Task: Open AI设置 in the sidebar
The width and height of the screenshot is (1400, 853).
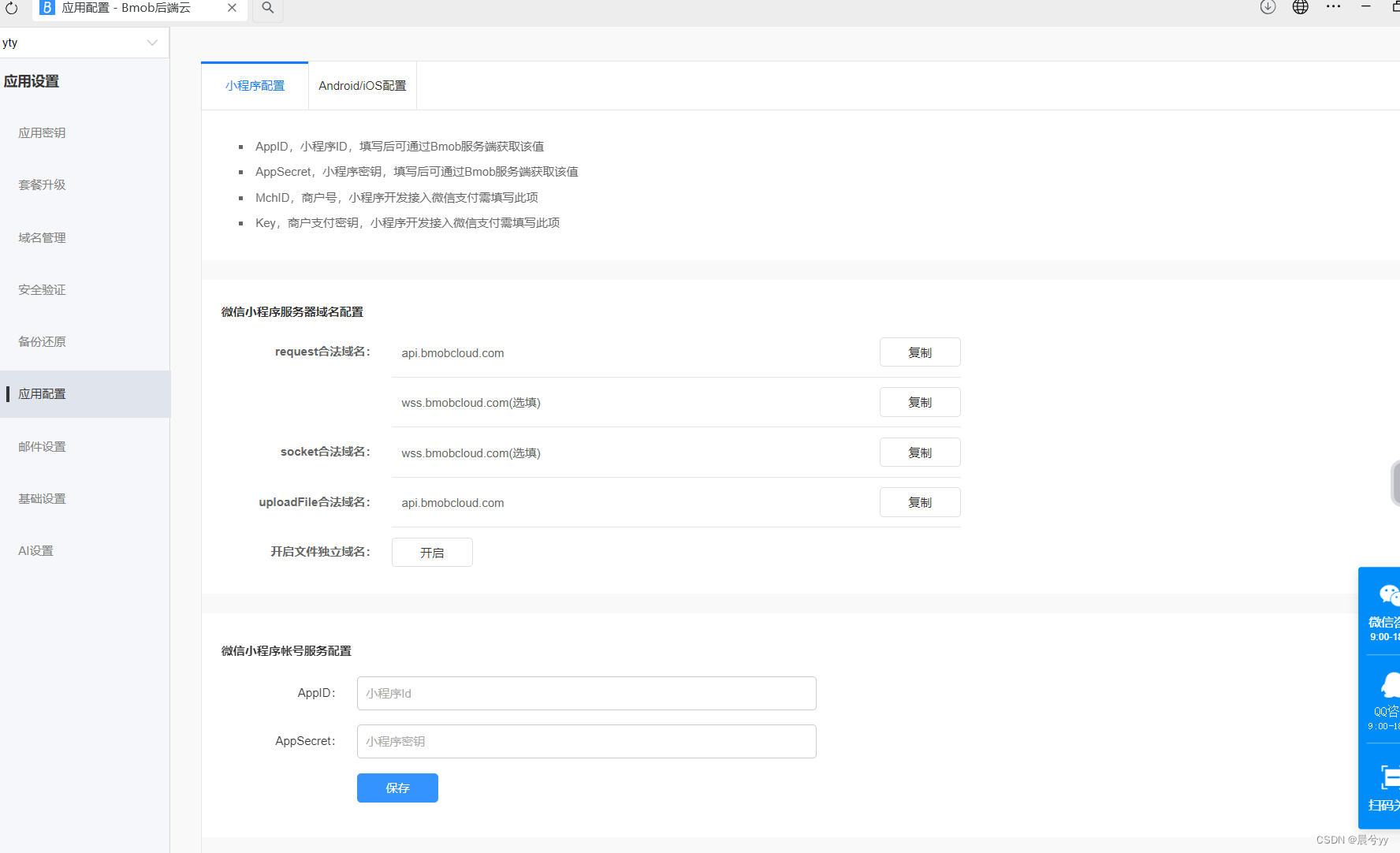Action: (35, 551)
